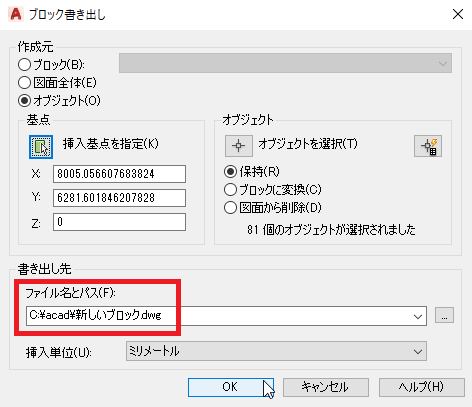Click the AutoCAD logo in title bar
Screen dimensions: 472x407
pyautogui.click(x=16, y=14)
